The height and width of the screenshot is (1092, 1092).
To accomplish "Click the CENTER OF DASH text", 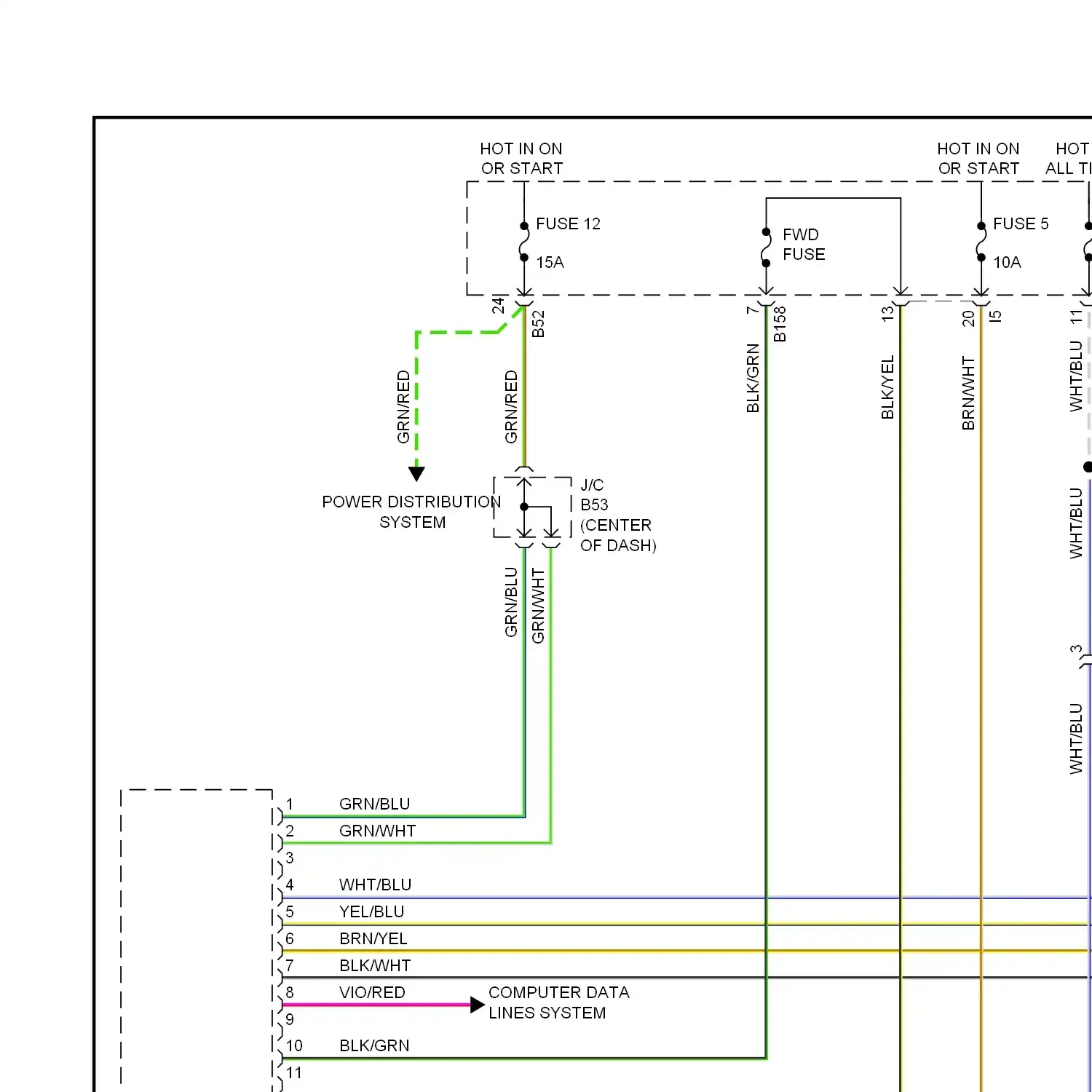I will click(x=618, y=536).
